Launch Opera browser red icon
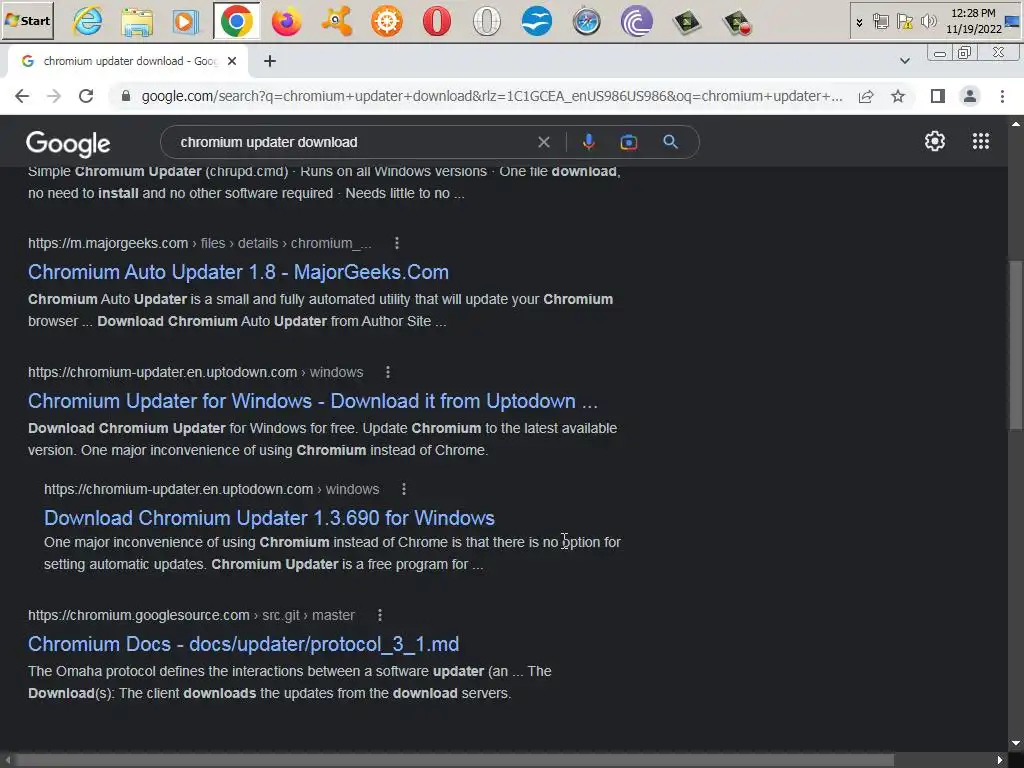1024x768 pixels. tap(436, 21)
